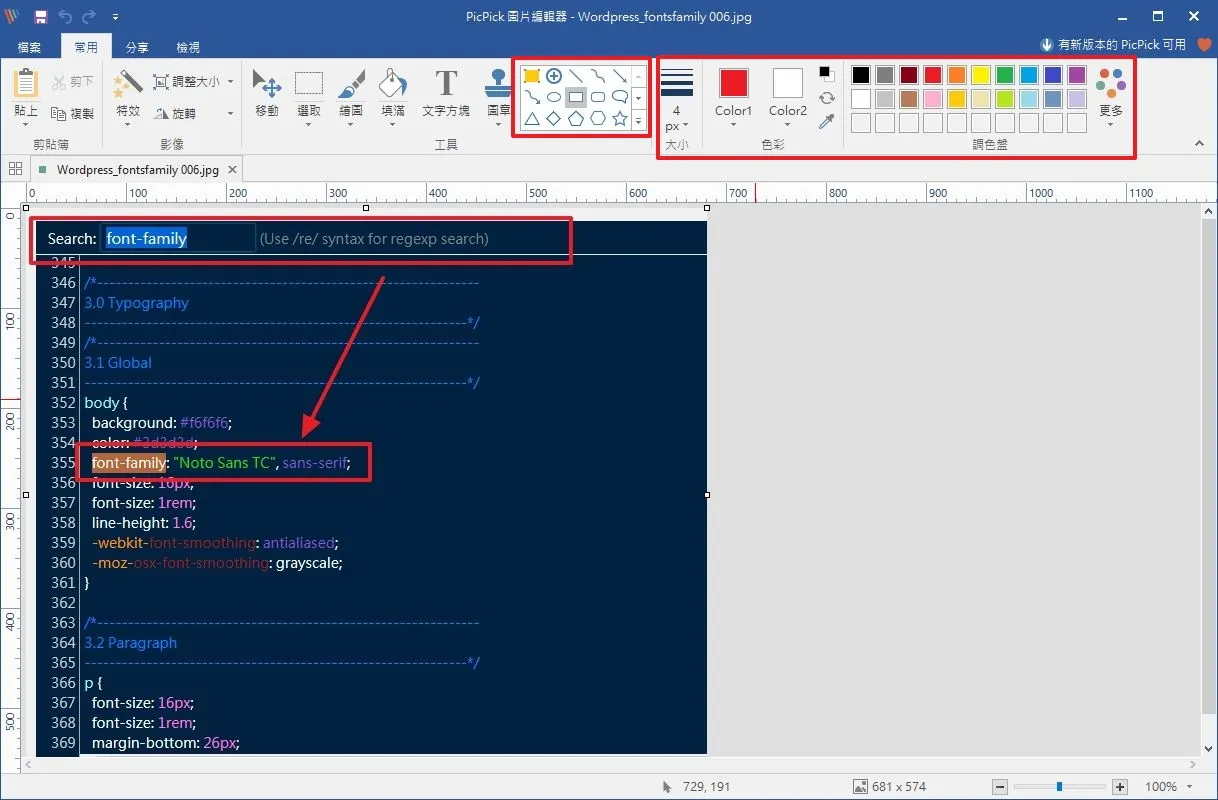
Task: Expand the 調整大小 resize dropdown arrow
Action: pyautogui.click(x=230, y=82)
